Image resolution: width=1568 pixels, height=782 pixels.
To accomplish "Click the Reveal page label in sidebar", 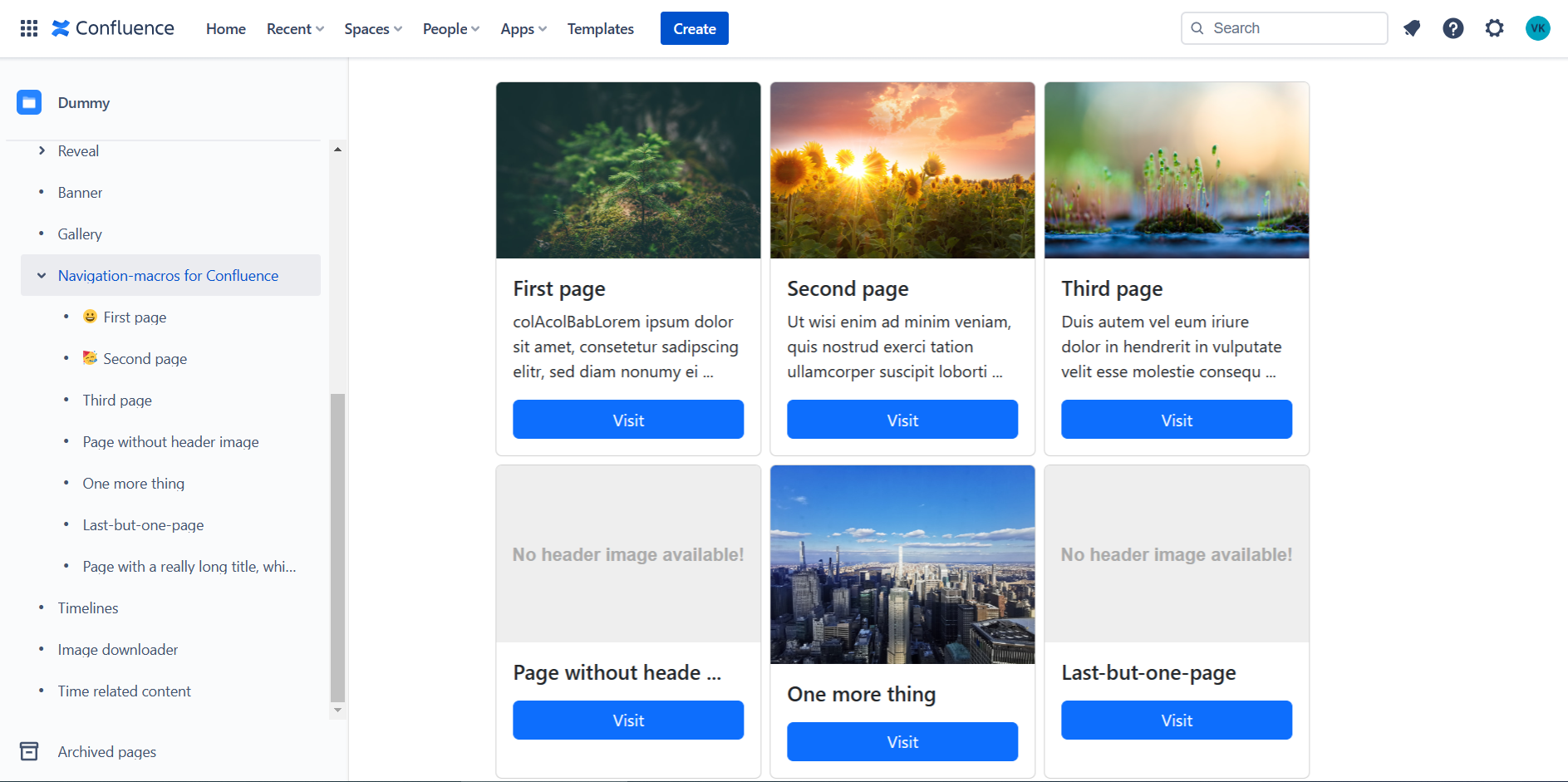I will (x=78, y=150).
